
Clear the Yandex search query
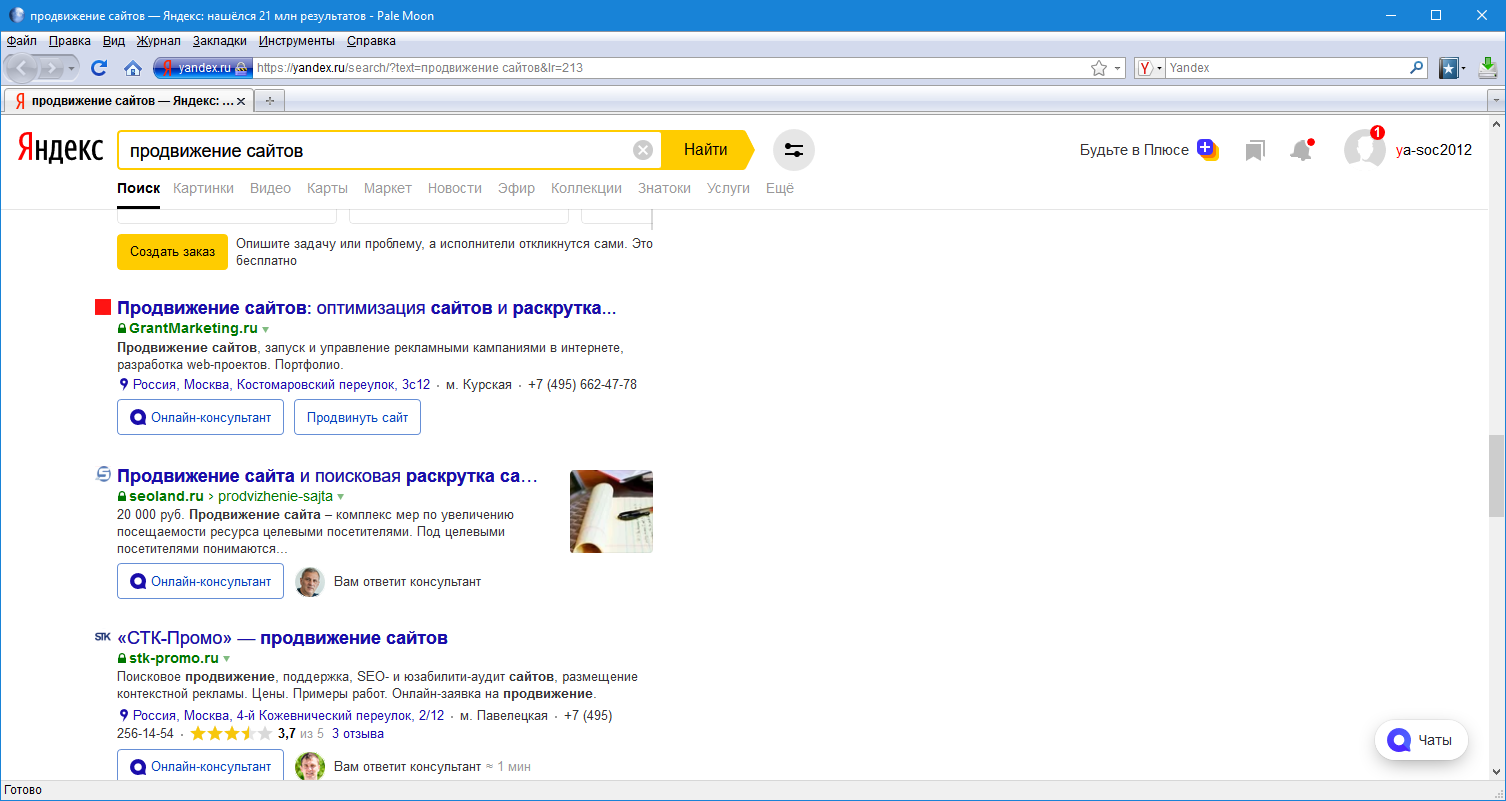click(x=643, y=150)
